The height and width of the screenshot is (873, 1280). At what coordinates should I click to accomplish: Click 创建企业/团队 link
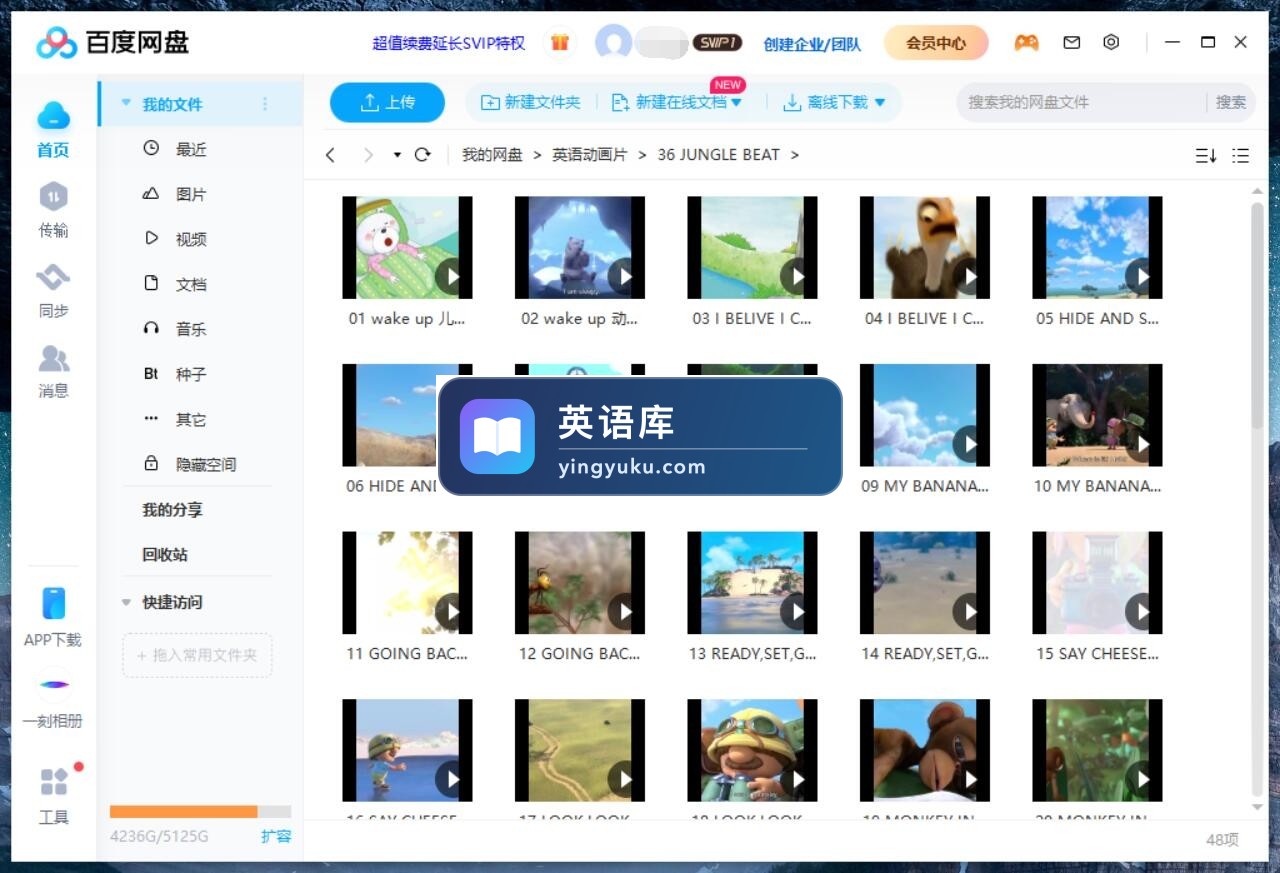click(812, 44)
